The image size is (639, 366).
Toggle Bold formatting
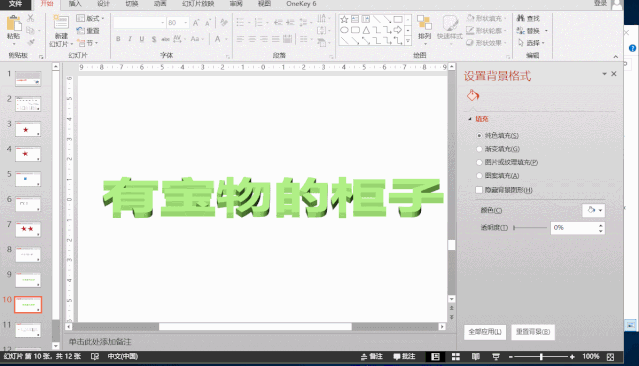[118, 39]
